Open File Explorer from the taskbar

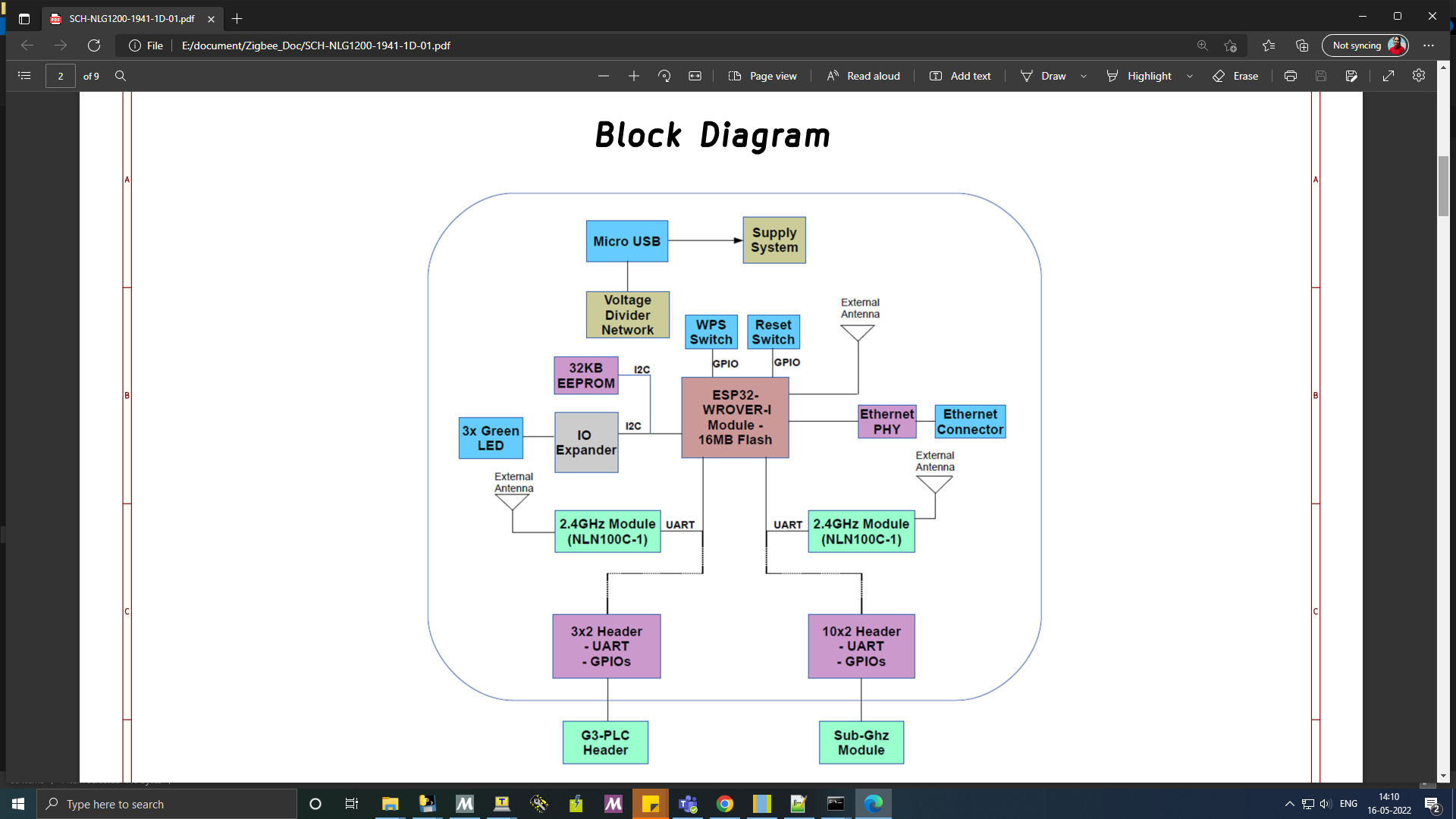tap(390, 804)
